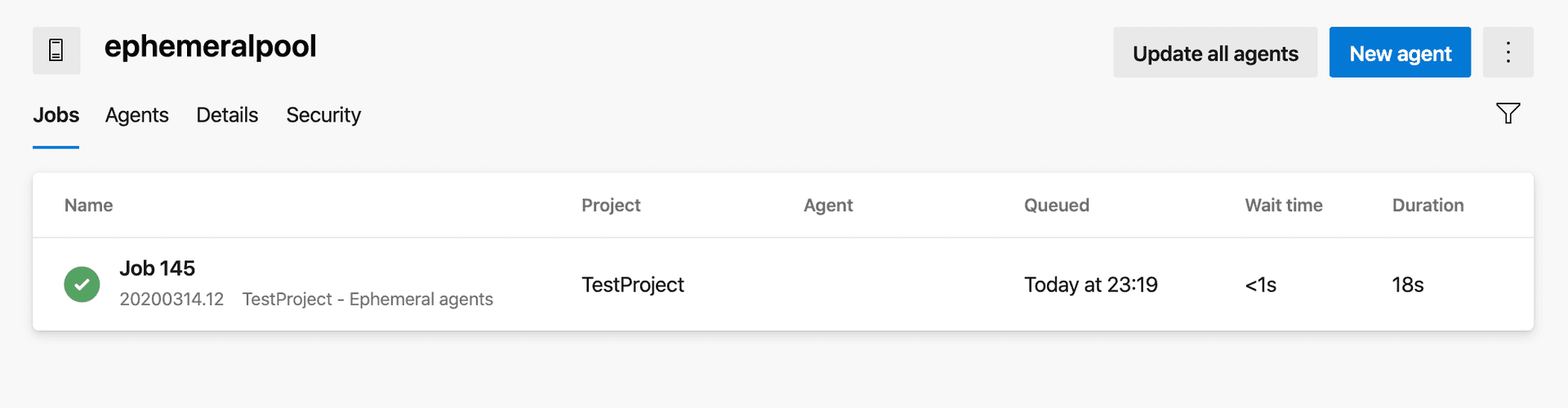The width and height of the screenshot is (1568, 408).
Task: Switch to the Agents tab
Action: coord(136,115)
